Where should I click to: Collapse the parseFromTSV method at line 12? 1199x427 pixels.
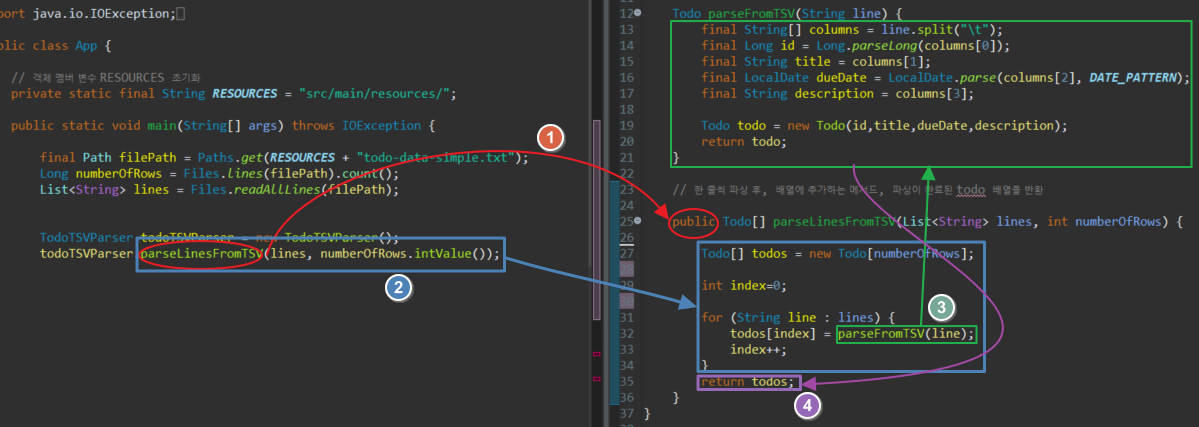[638, 13]
